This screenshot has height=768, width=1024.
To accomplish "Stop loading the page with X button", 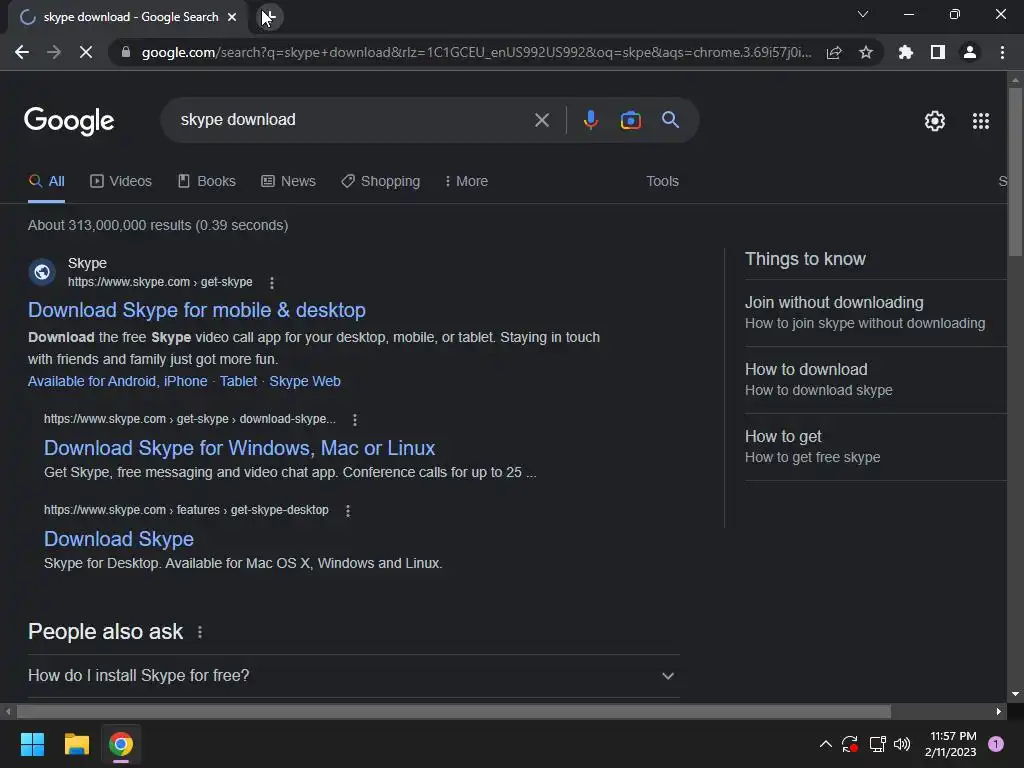I will pos(86,52).
